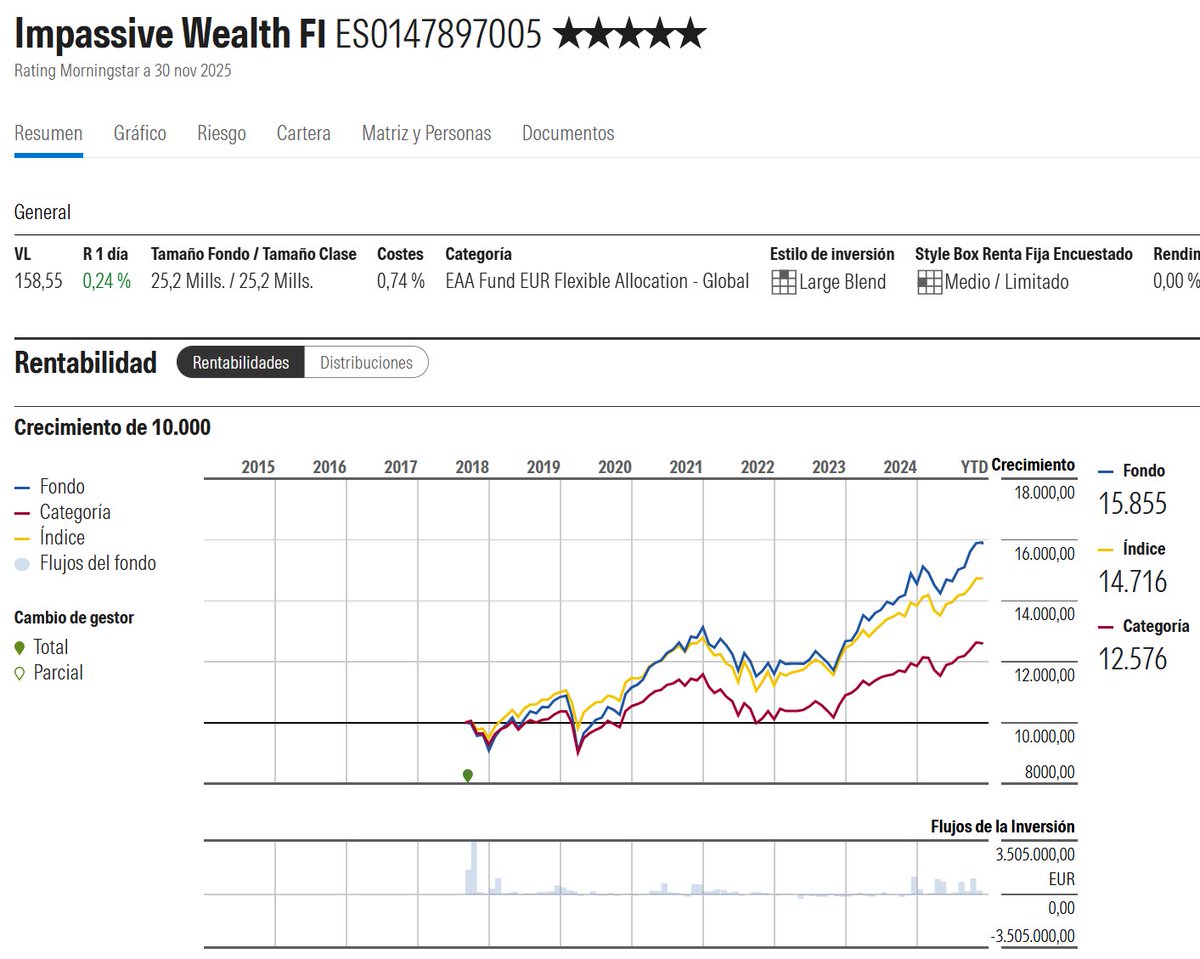The height and width of the screenshot is (959, 1200).
Task: Click the green Total manager change marker
Action: point(467,775)
